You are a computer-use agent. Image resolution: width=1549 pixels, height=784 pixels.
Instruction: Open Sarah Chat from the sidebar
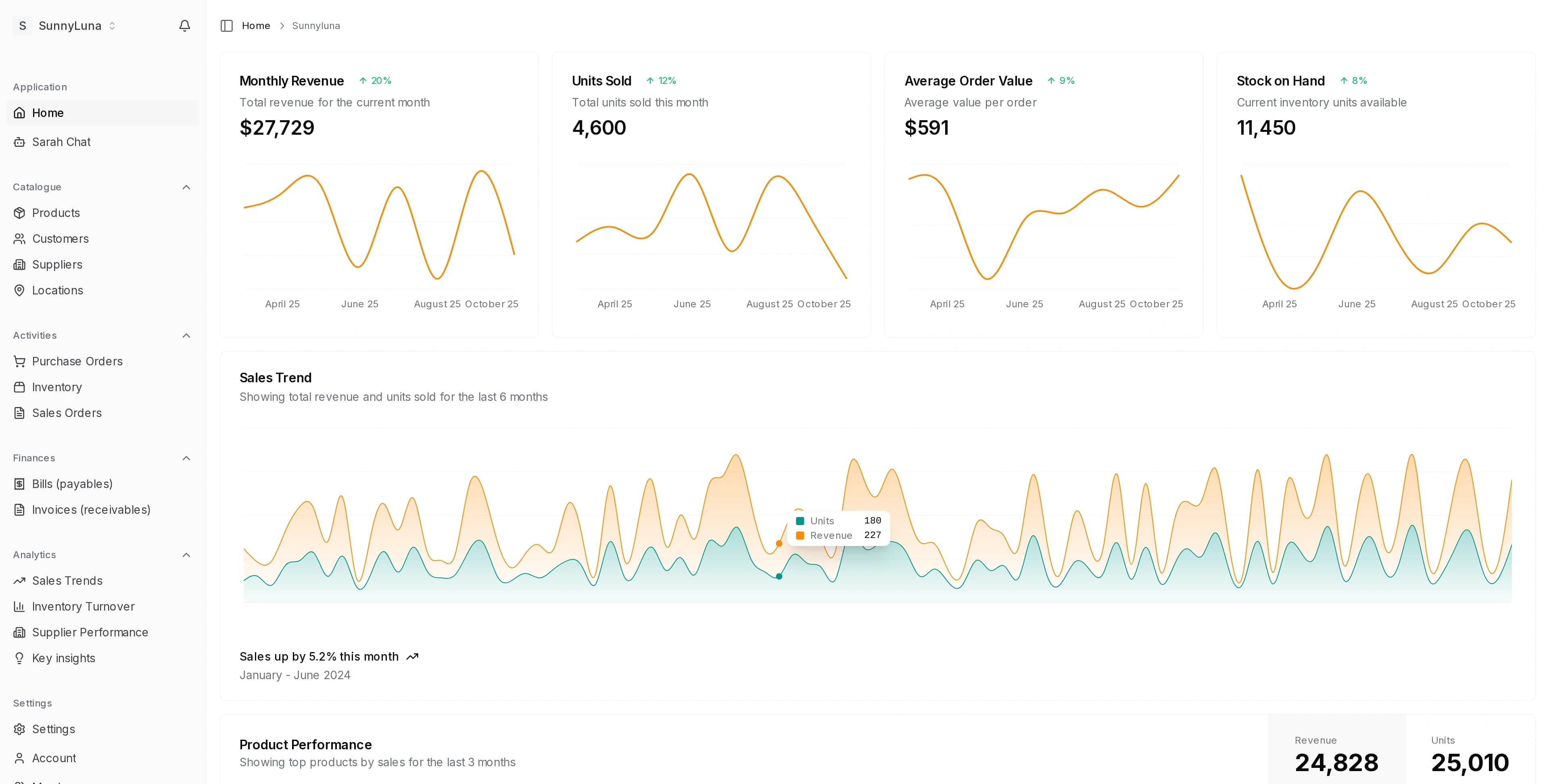click(61, 142)
